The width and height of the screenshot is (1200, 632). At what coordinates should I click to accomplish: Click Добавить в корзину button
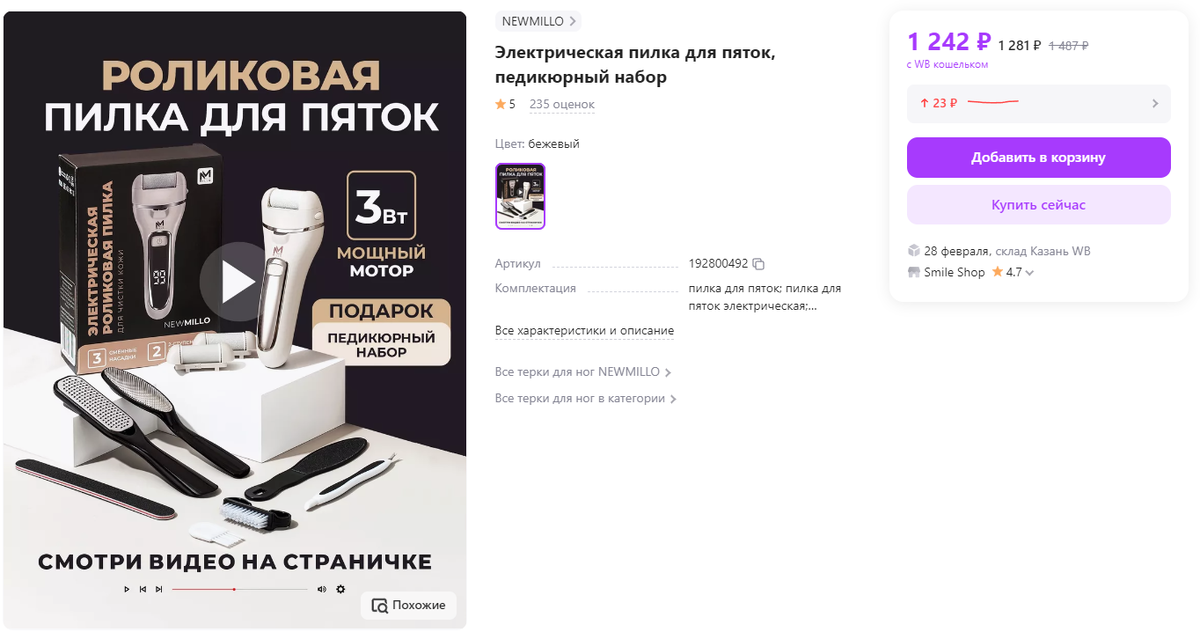1039,157
